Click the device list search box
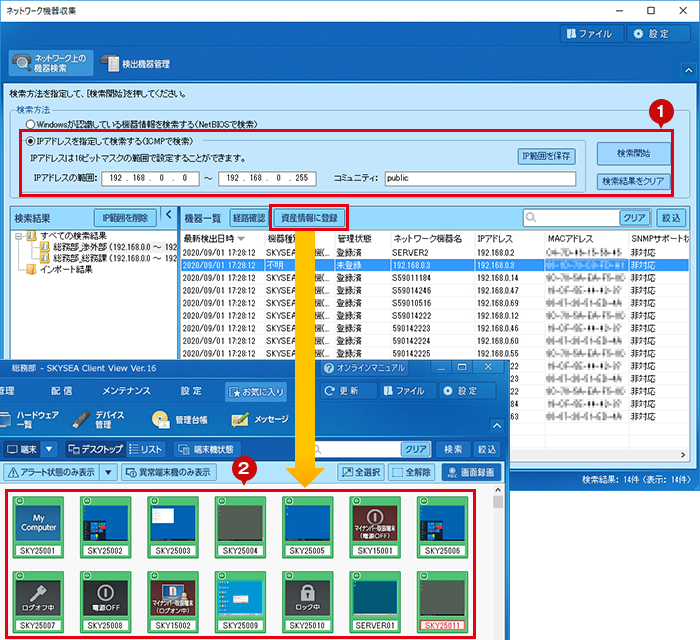700x640 pixels. [571, 217]
